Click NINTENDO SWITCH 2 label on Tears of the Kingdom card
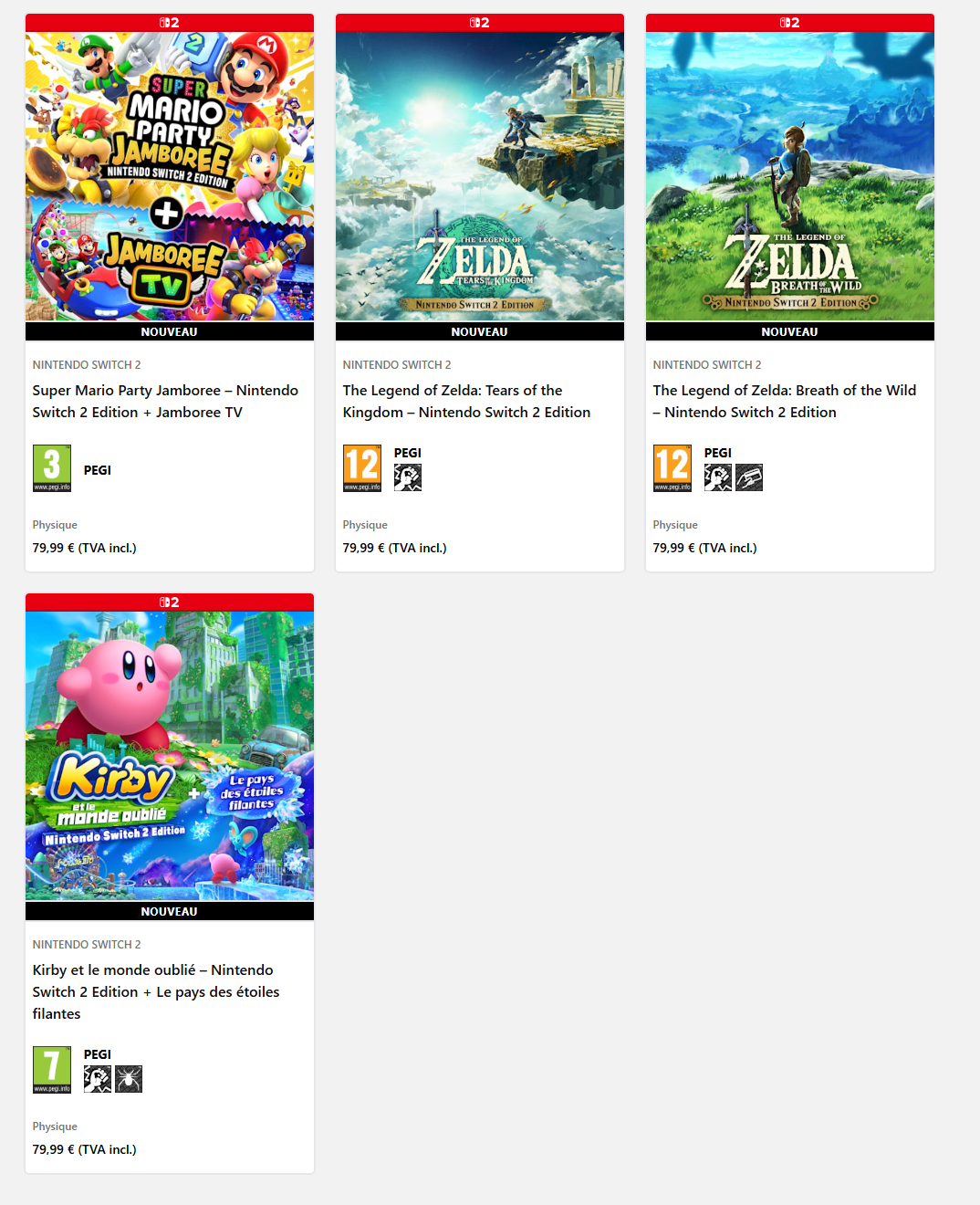980x1205 pixels. click(x=397, y=365)
